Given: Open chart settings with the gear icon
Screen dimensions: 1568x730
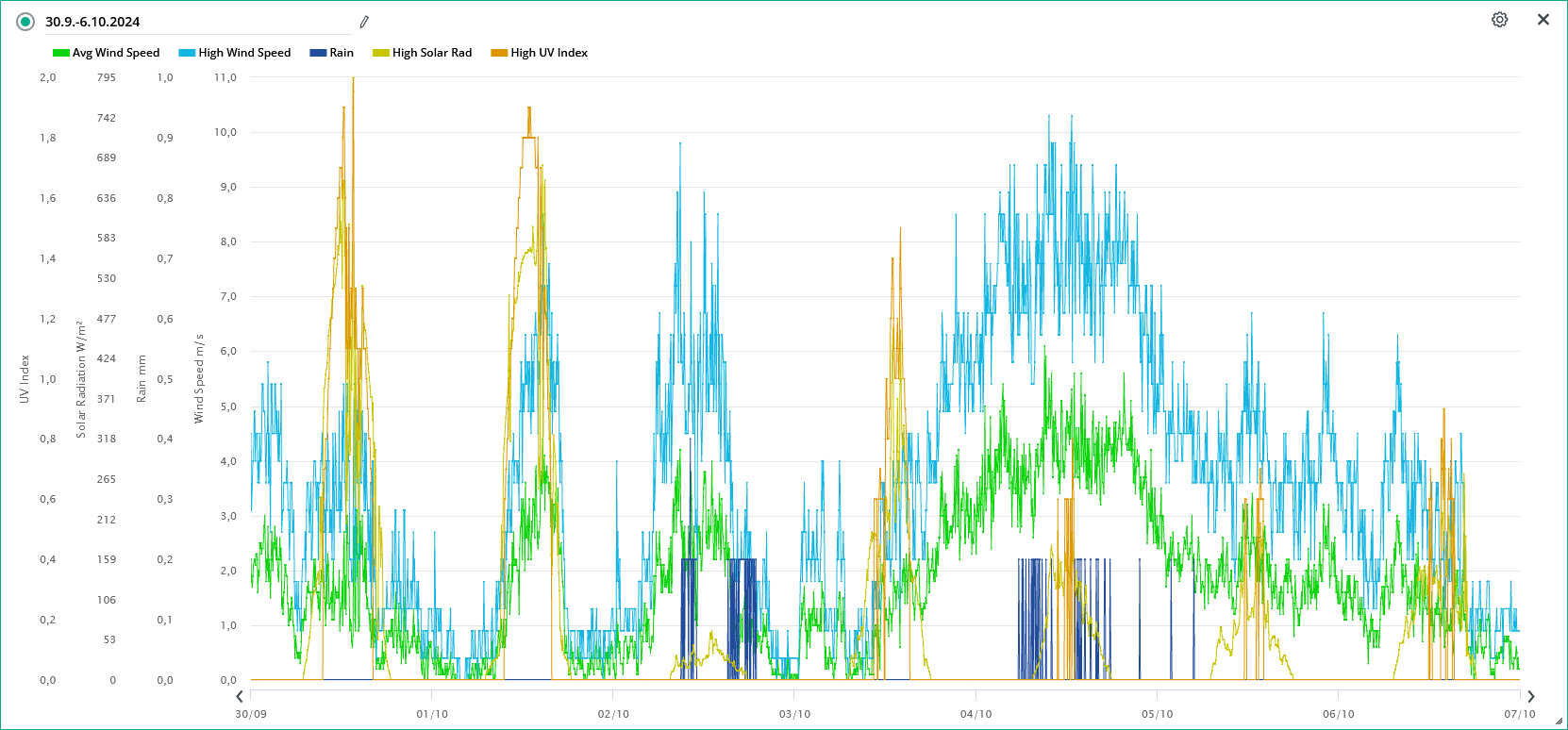Looking at the screenshot, I should 1499,20.
